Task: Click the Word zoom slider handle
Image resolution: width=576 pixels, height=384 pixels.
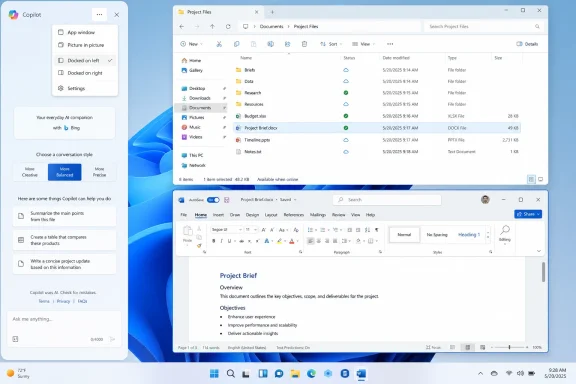Action: click(509, 347)
